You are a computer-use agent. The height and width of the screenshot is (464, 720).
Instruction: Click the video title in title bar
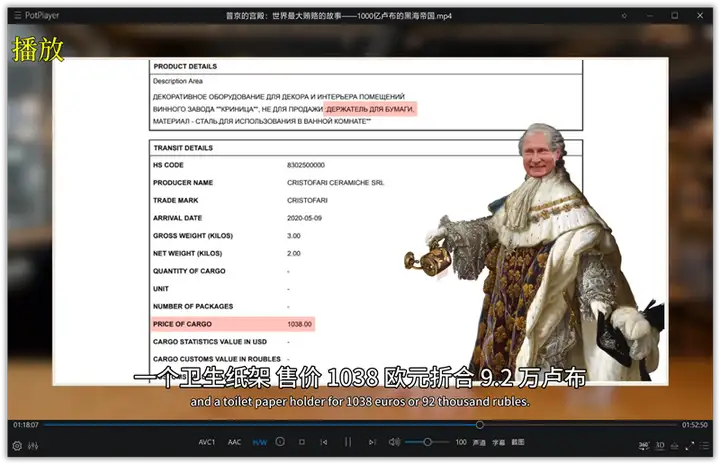click(339, 16)
